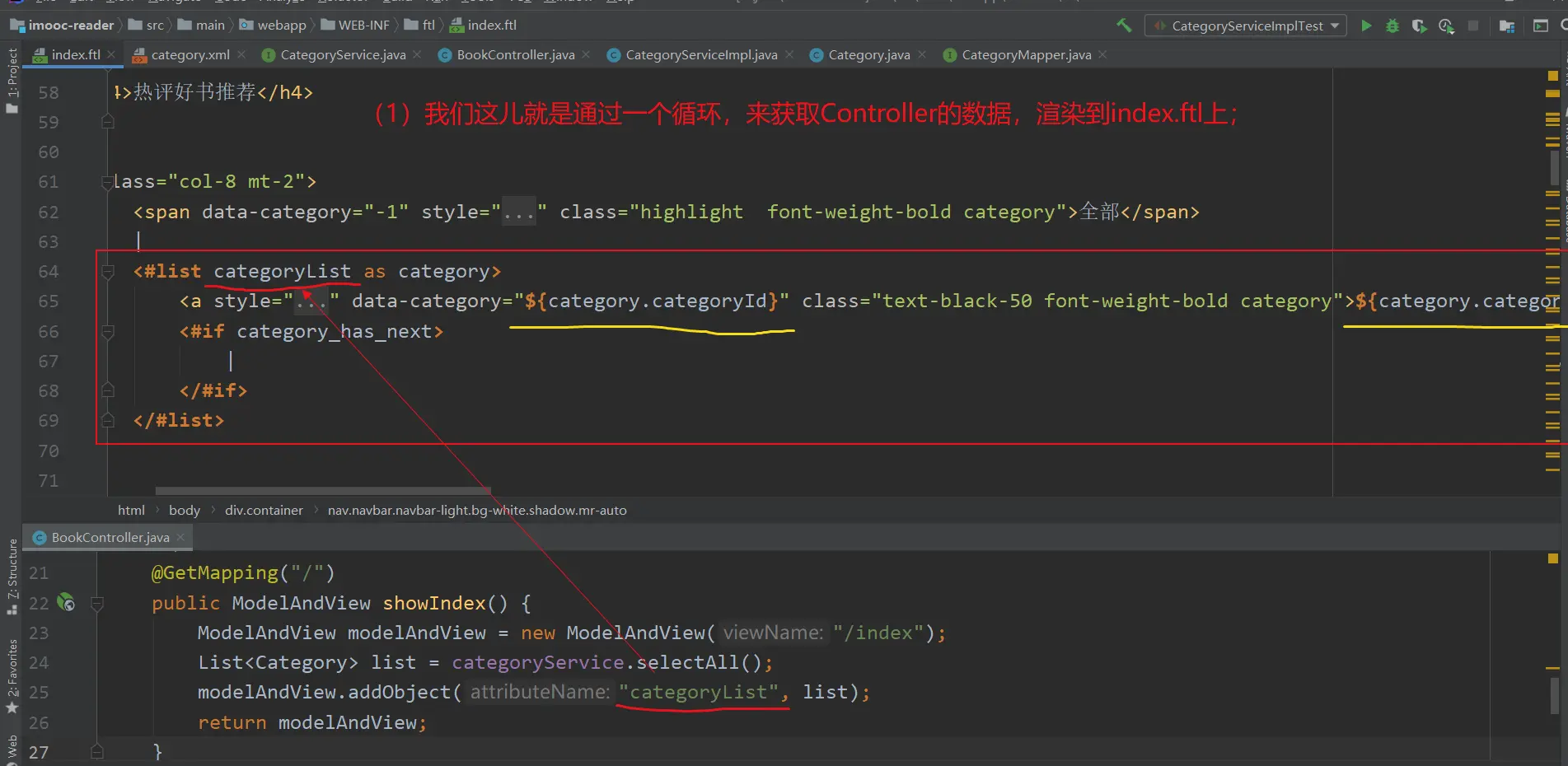The height and width of the screenshot is (766, 1568).
Task: Run with Coverage using shield icon
Action: [1419, 26]
